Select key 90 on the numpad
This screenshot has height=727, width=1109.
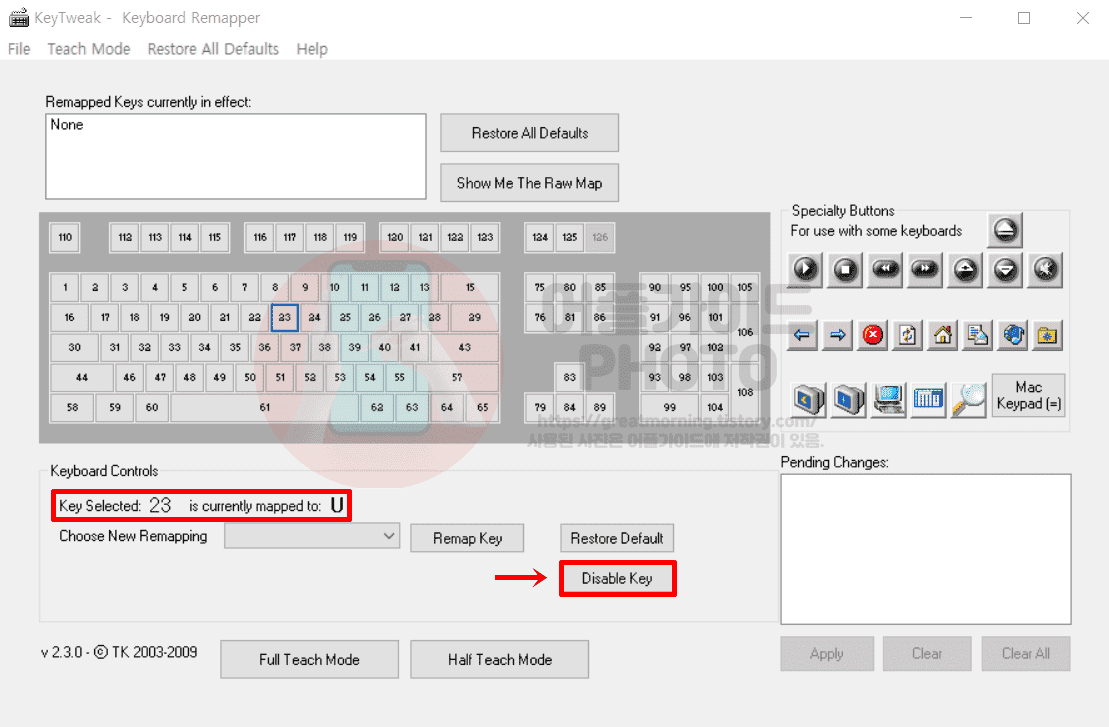[655, 287]
